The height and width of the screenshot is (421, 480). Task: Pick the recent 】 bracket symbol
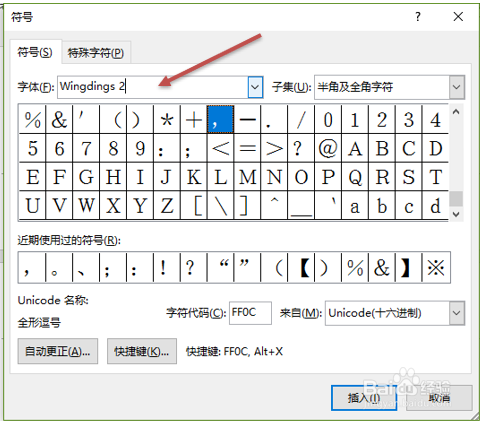[409, 268]
